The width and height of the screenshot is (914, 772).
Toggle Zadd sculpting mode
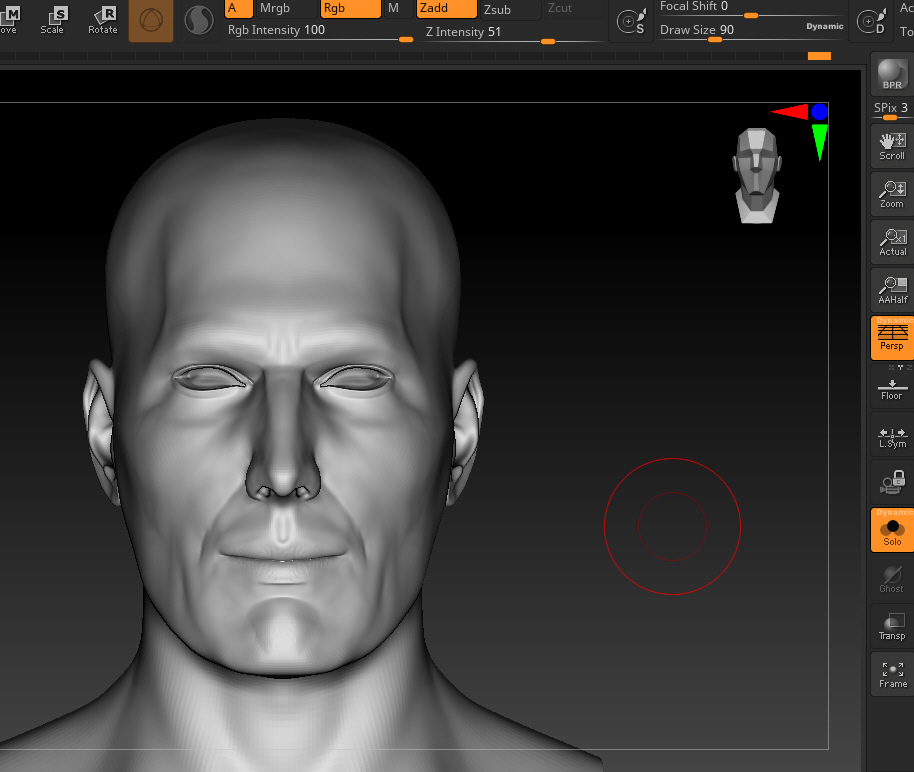pos(447,8)
